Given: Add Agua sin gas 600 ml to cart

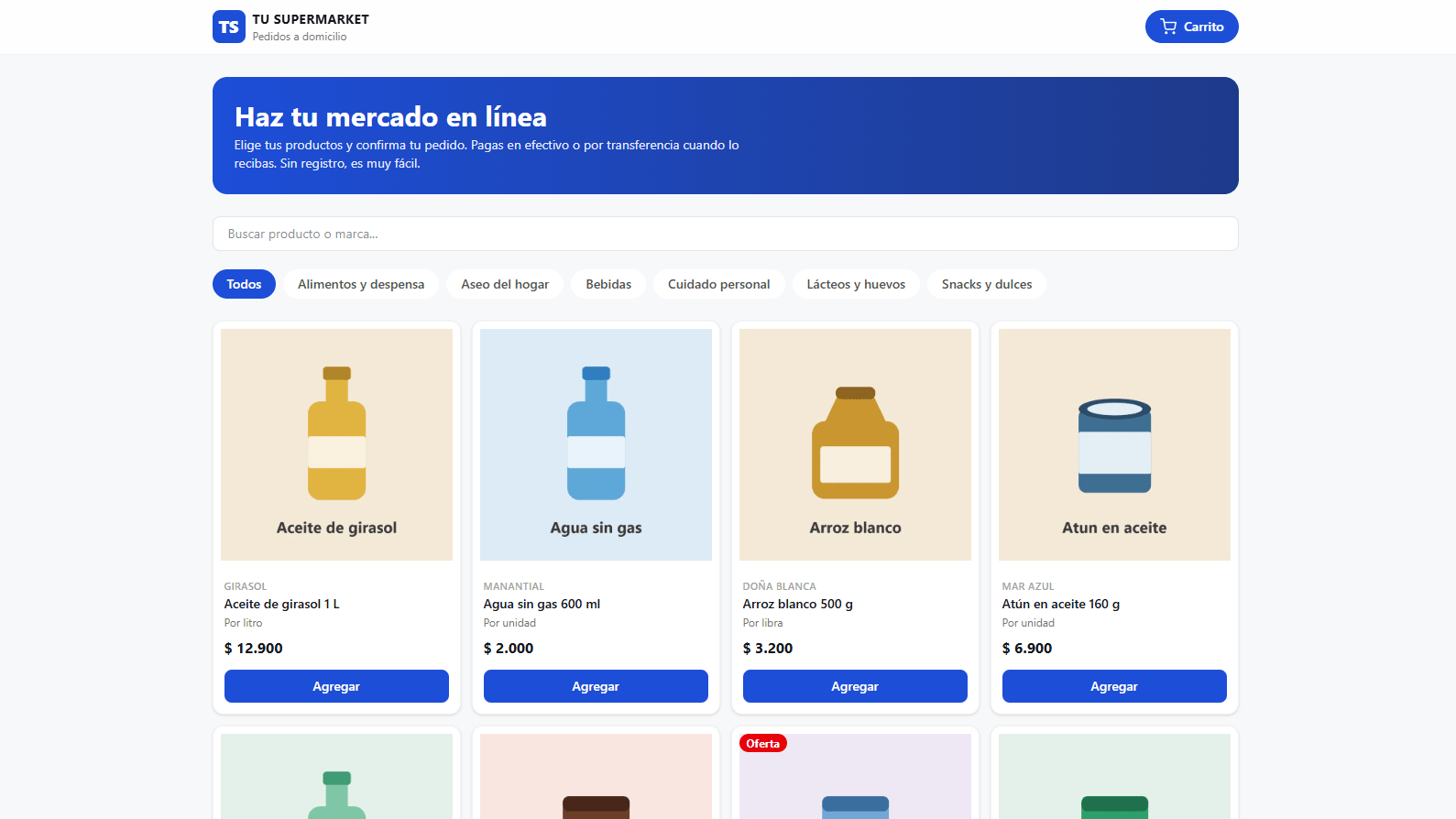Looking at the screenshot, I should point(596,686).
